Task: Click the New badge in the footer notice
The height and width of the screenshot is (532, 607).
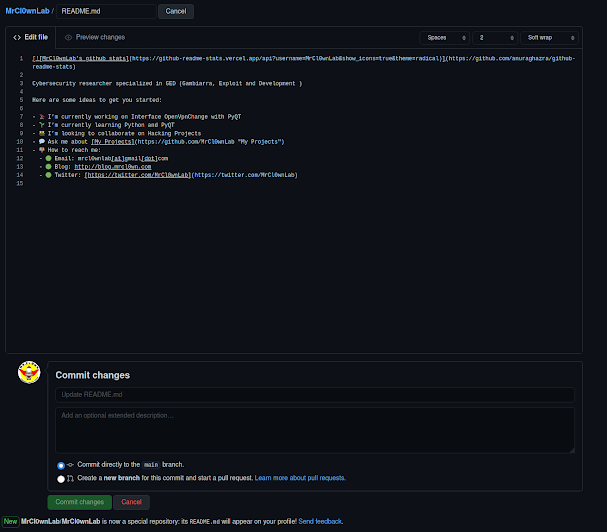Action: (x=10, y=521)
